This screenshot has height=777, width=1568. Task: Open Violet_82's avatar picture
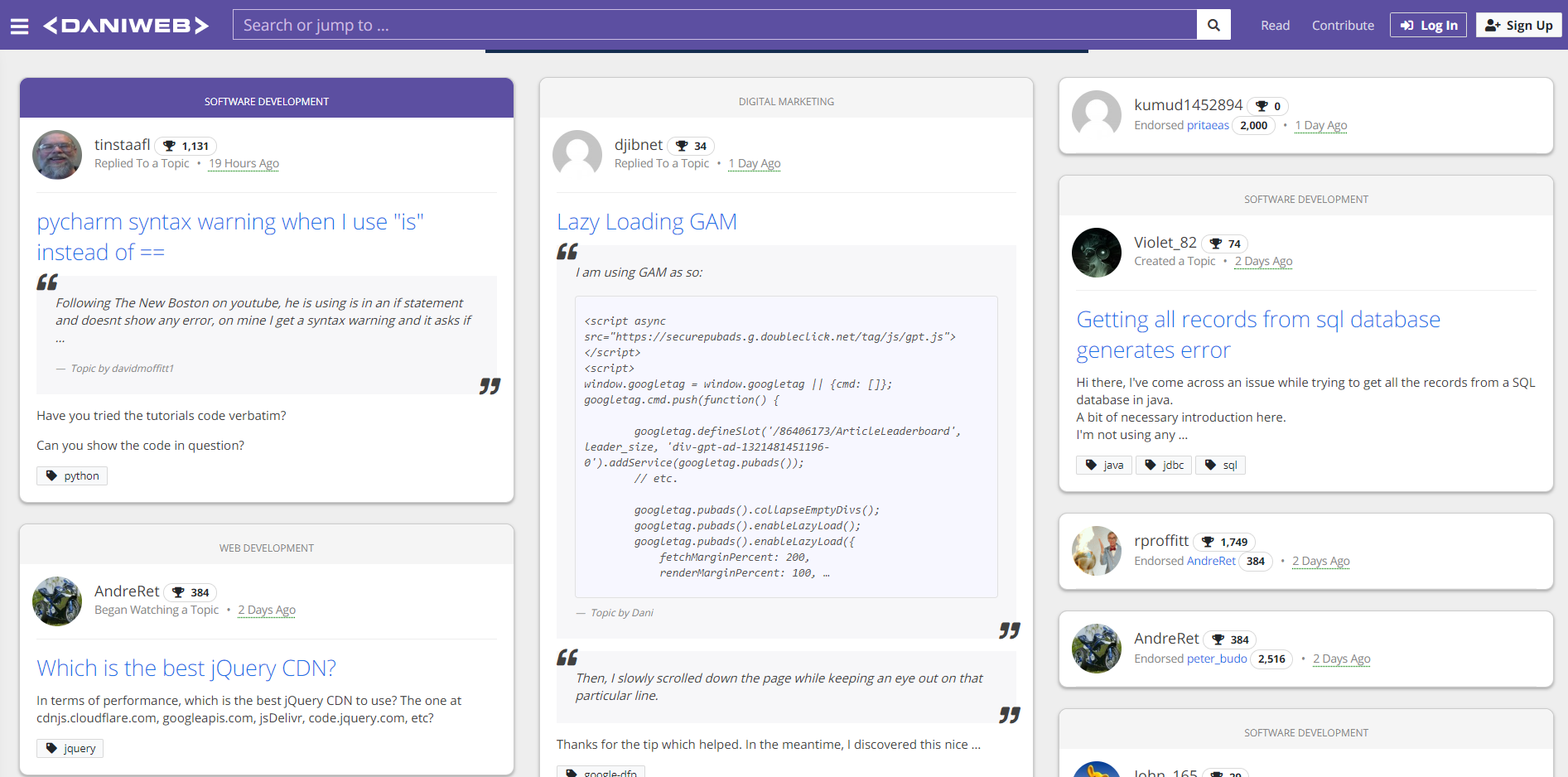(x=1097, y=253)
